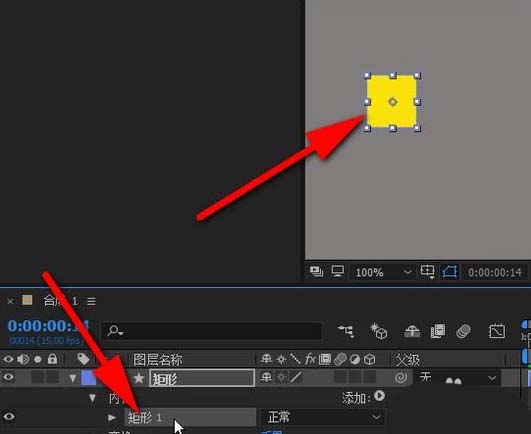Open the viewer grid and guide options icon

[427, 272]
